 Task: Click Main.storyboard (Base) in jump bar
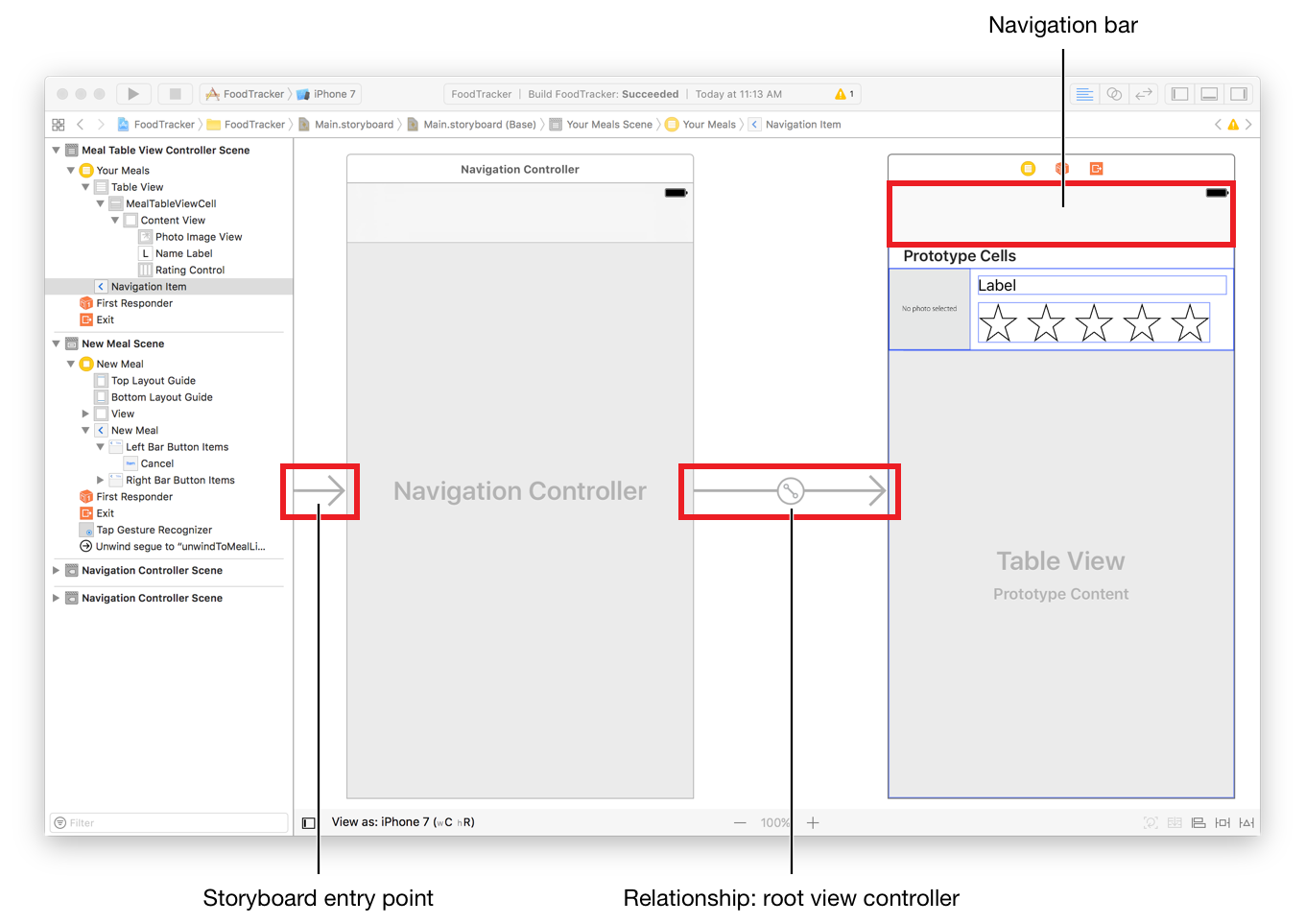[471, 125]
